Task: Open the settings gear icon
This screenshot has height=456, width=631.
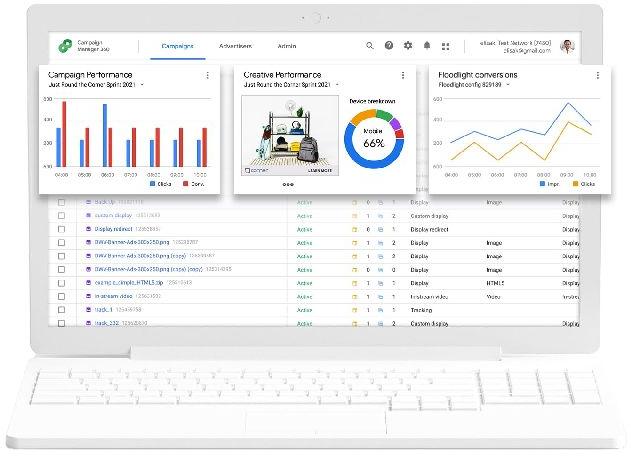Action: [x=407, y=46]
